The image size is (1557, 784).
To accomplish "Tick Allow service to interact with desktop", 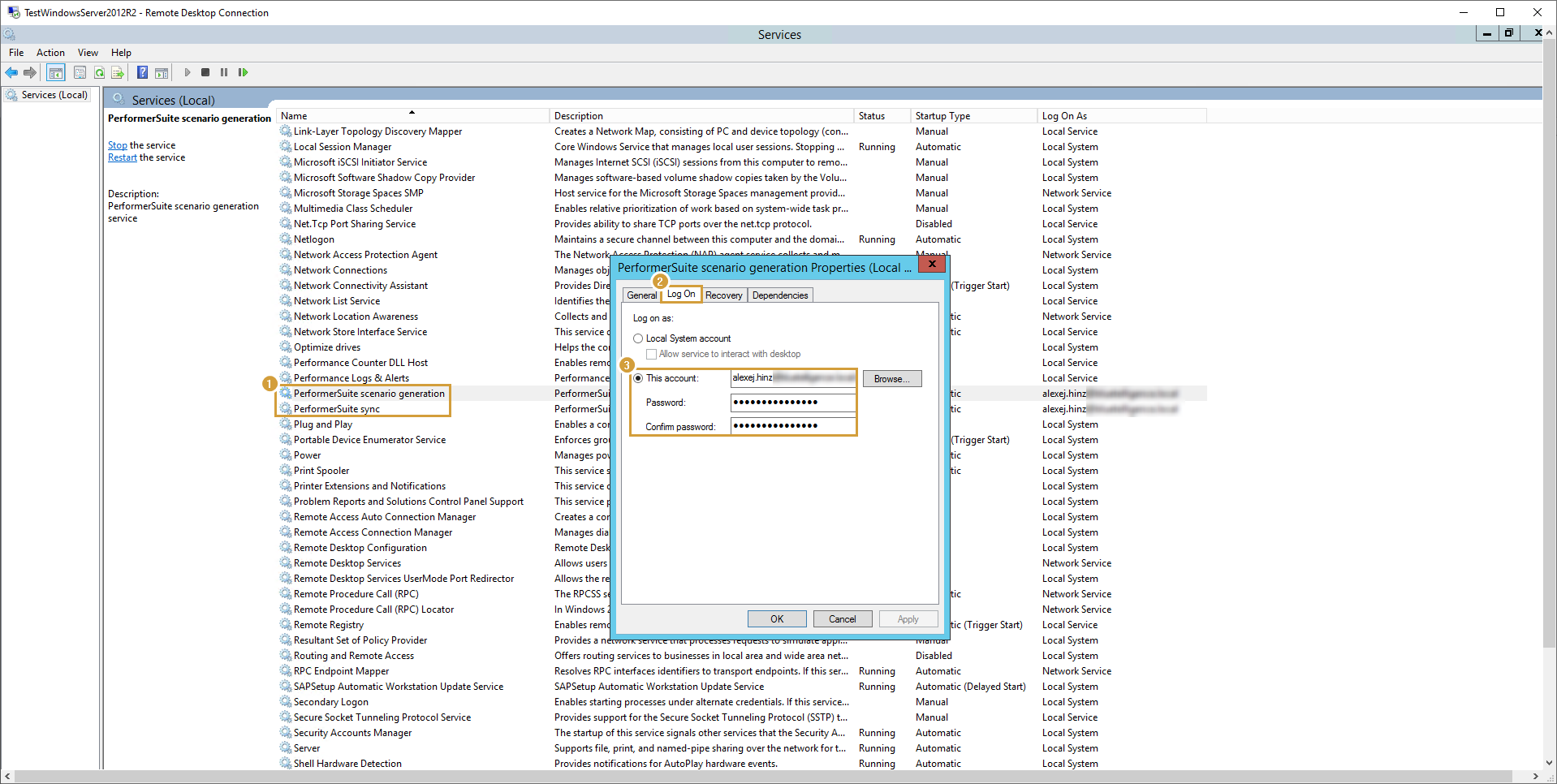I will pyautogui.click(x=651, y=355).
